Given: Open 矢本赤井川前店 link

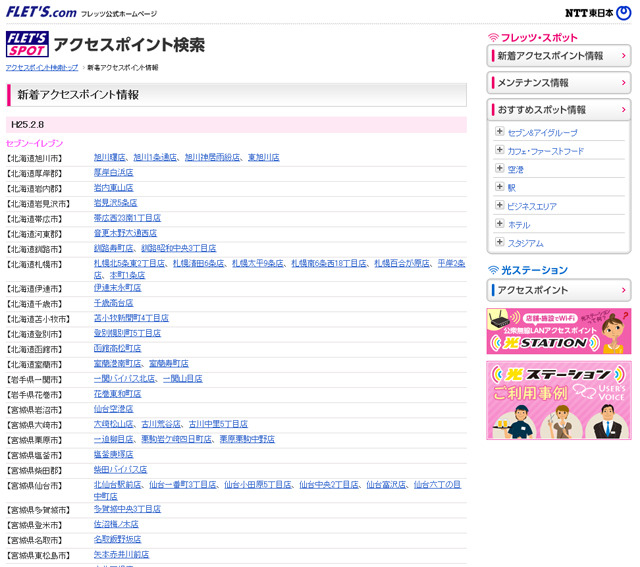Looking at the screenshot, I should tap(121, 554).
